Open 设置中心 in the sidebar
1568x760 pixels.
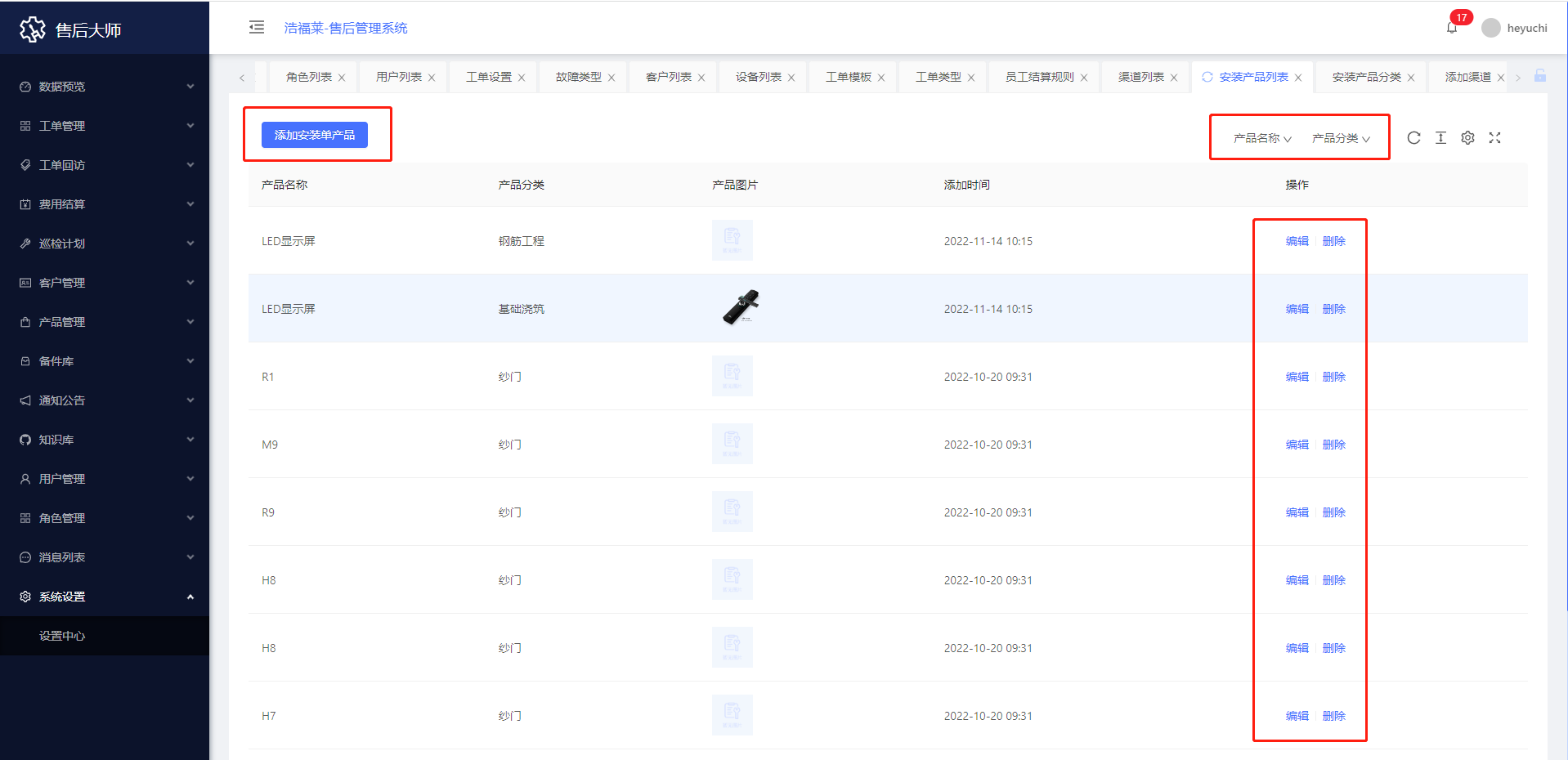click(62, 636)
